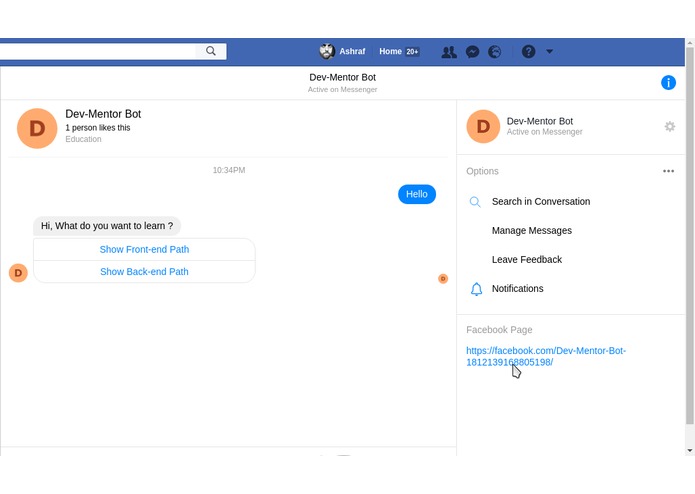Screen dimensions: 695x494
Task: Toggle the blue info panel icon
Action: click(x=668, y=82)
